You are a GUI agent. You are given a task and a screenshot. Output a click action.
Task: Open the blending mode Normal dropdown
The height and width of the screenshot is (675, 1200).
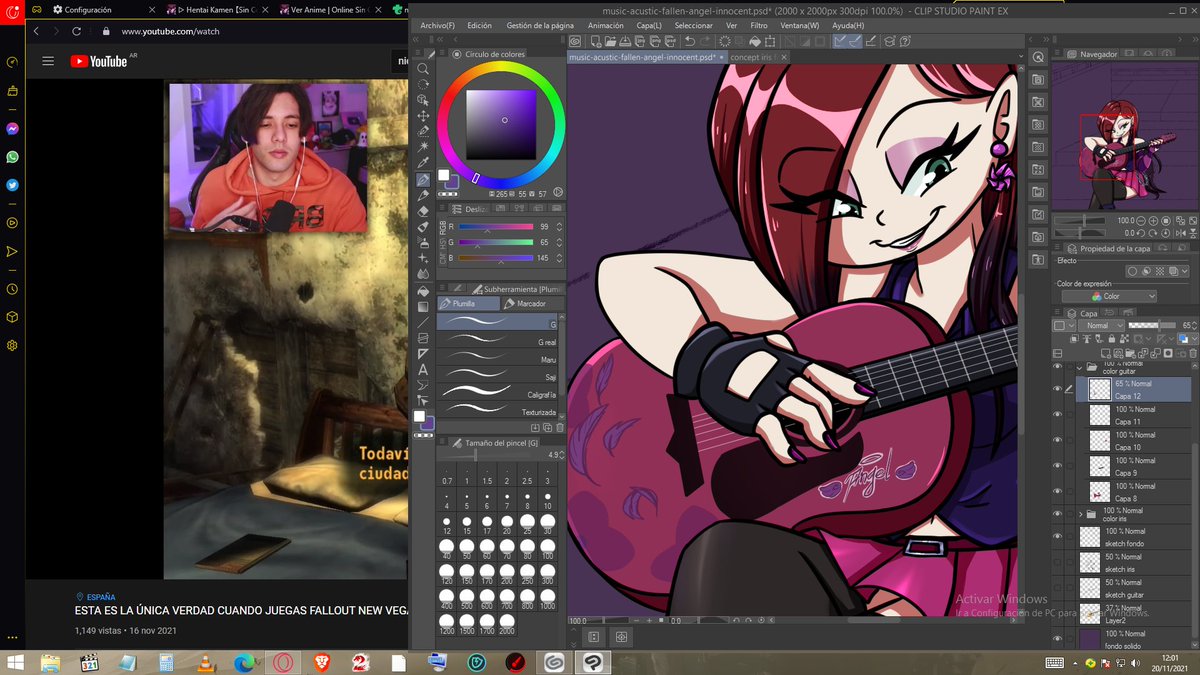click(x=1101, y=326)
